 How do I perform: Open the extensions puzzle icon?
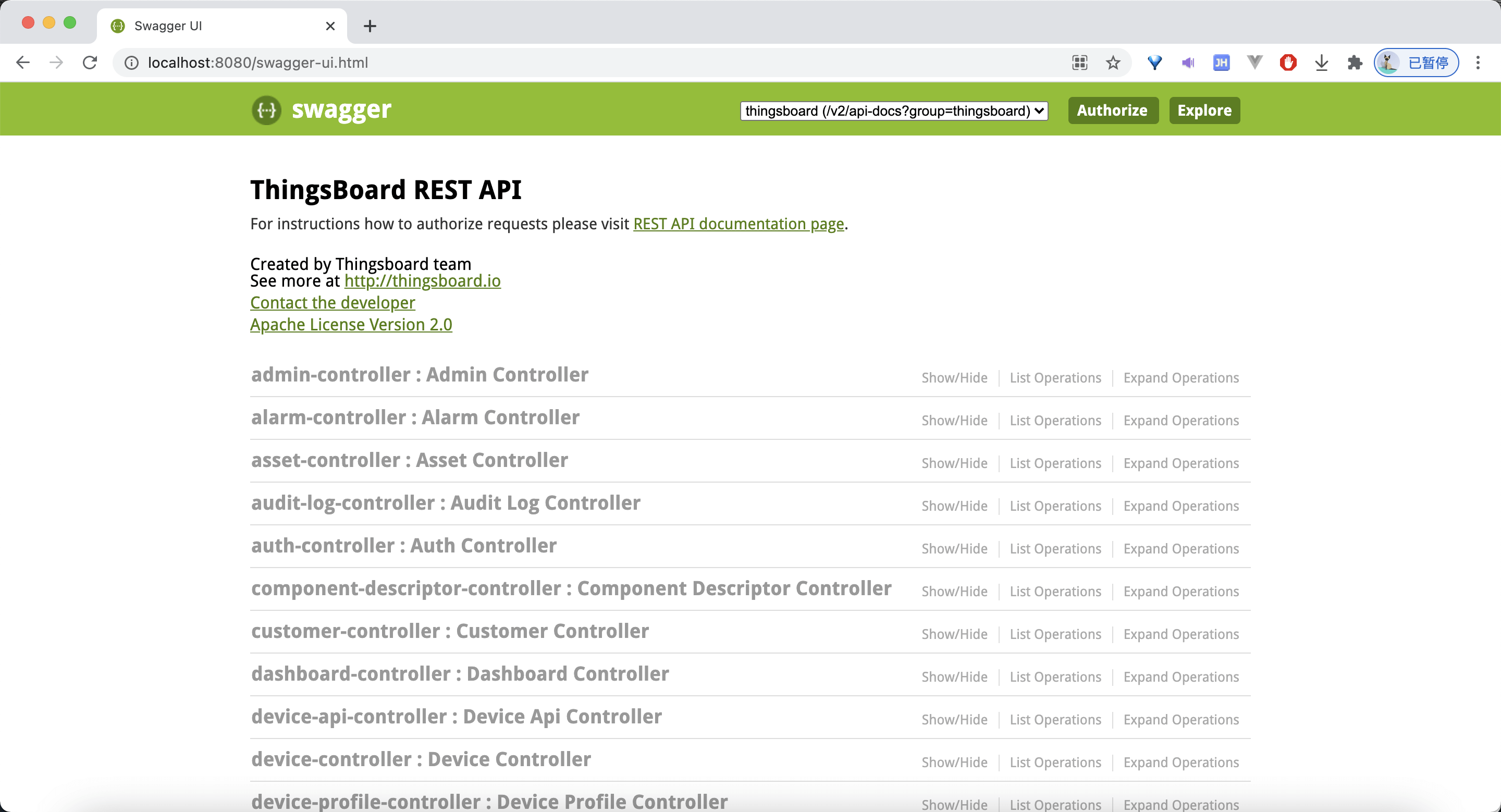(x=1355, y=63)
